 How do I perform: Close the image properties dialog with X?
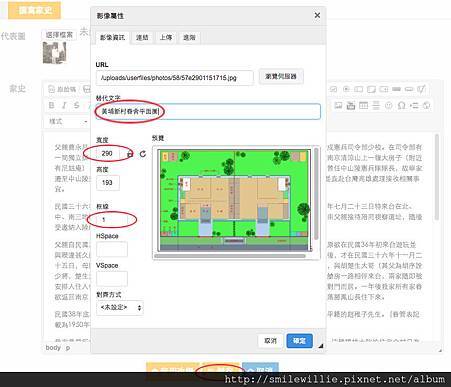(317, 15)
